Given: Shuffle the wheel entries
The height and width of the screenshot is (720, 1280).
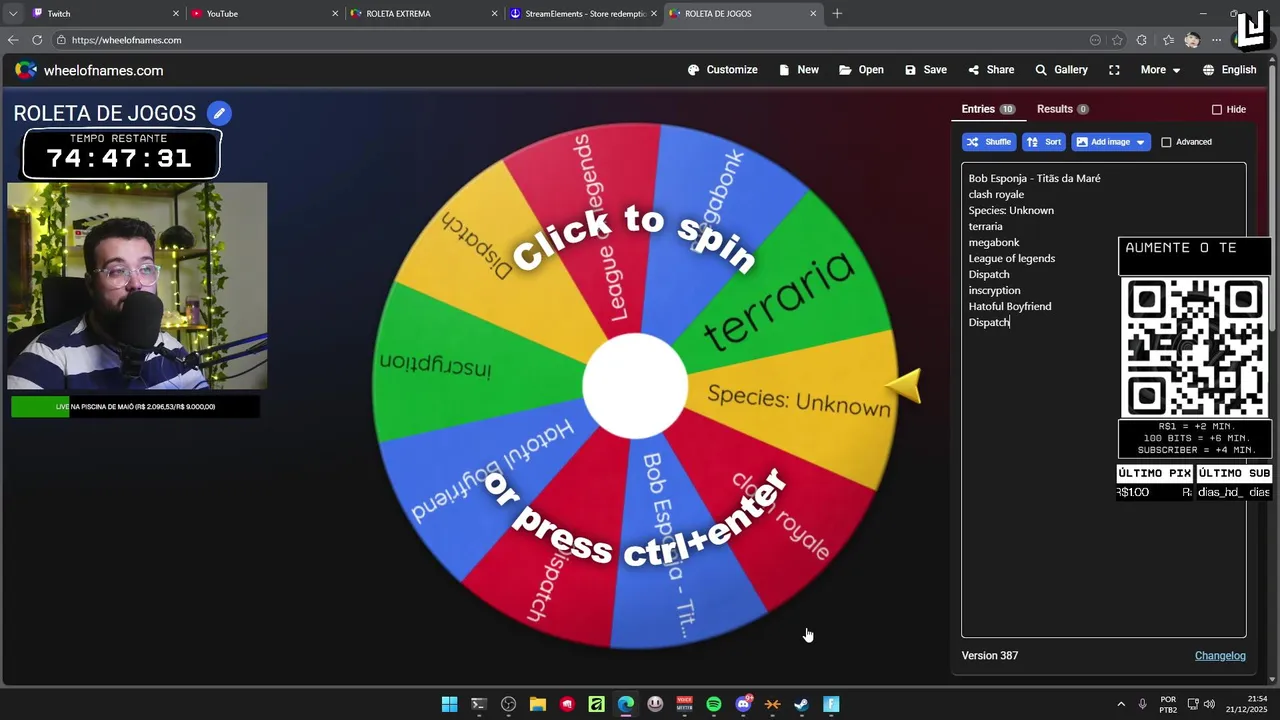Looking at the screenshot, I should point(989,142).
